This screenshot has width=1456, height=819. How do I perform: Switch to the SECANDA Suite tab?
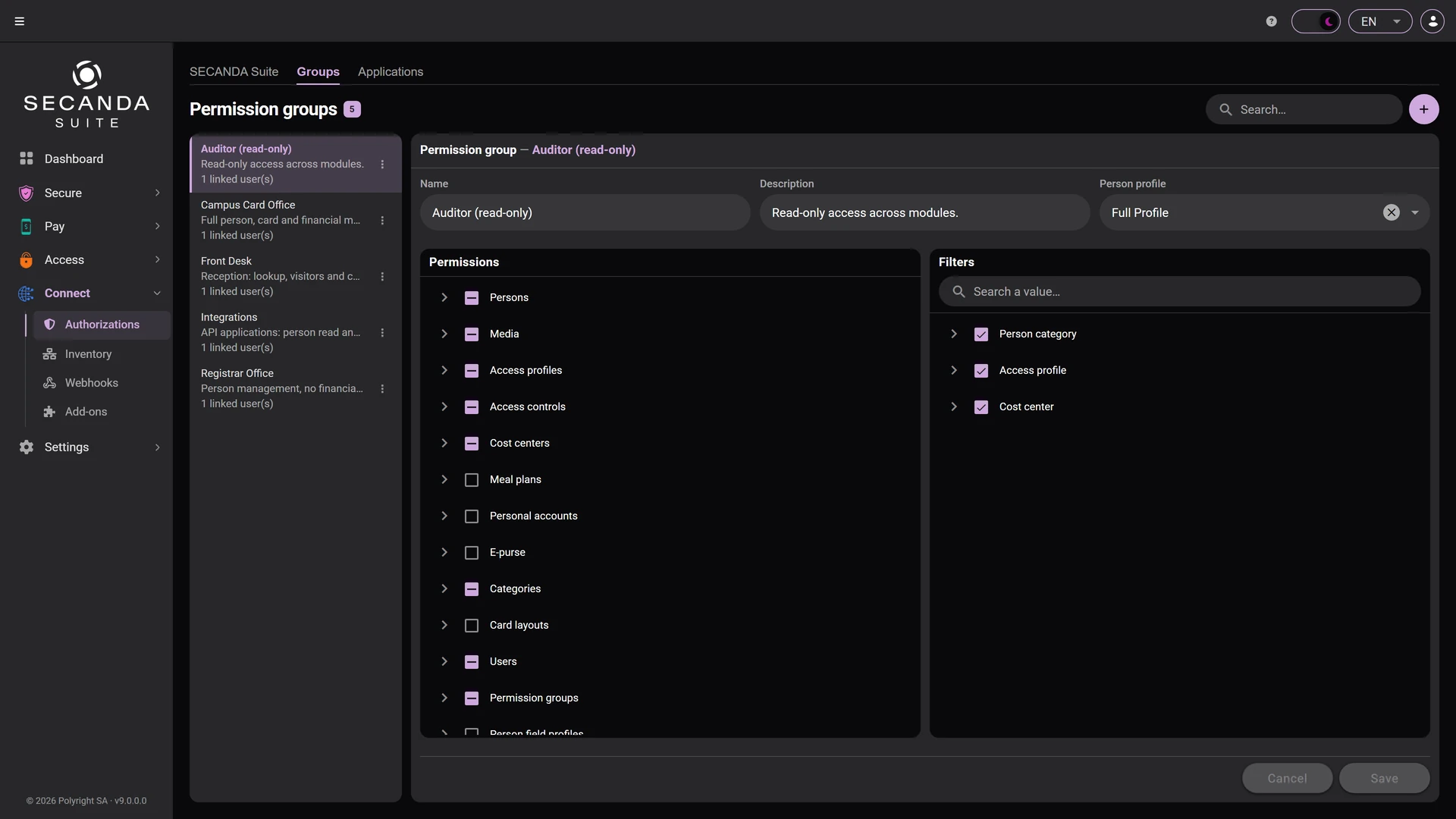point(234,71)
